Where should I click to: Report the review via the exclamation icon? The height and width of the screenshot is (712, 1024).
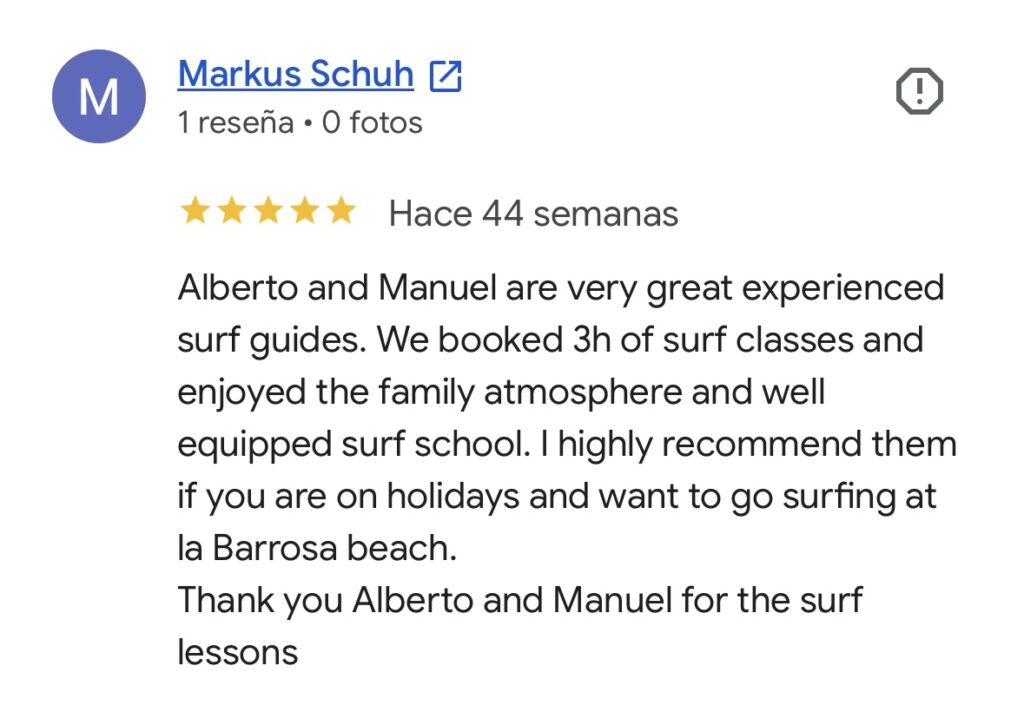pyautogui.click(x=920, y=91)
